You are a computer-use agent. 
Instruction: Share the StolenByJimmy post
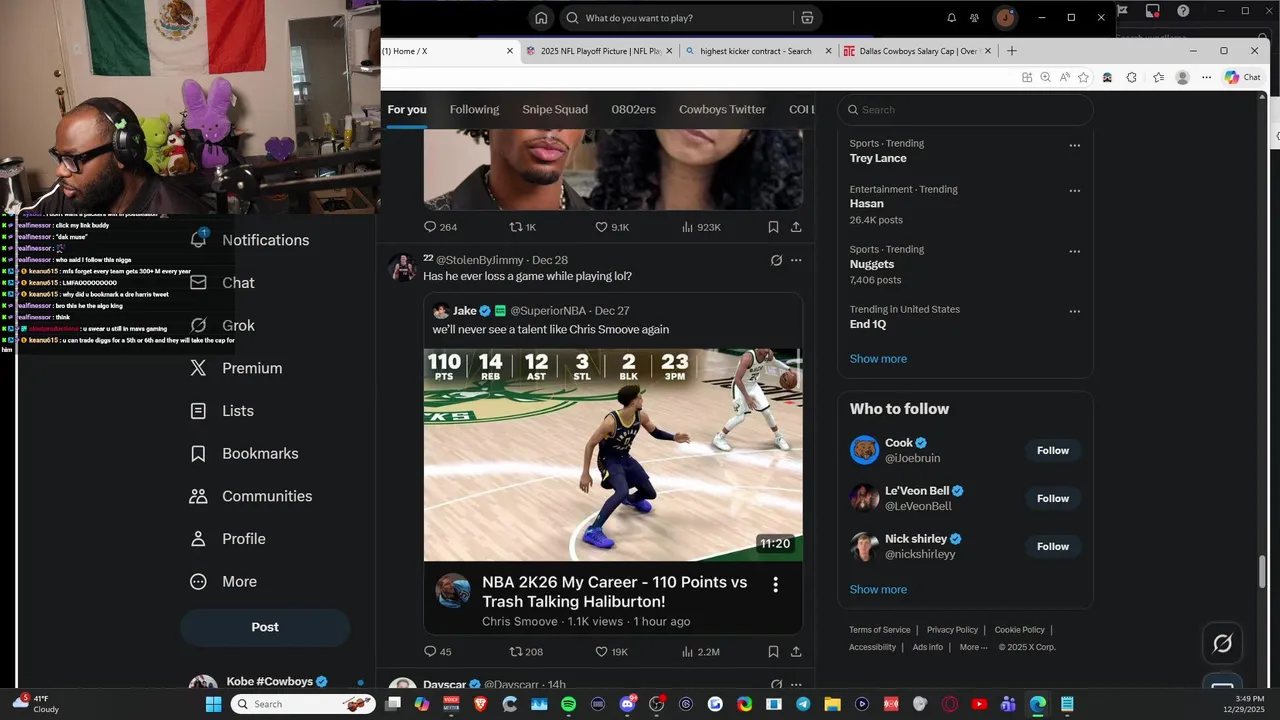796,652
